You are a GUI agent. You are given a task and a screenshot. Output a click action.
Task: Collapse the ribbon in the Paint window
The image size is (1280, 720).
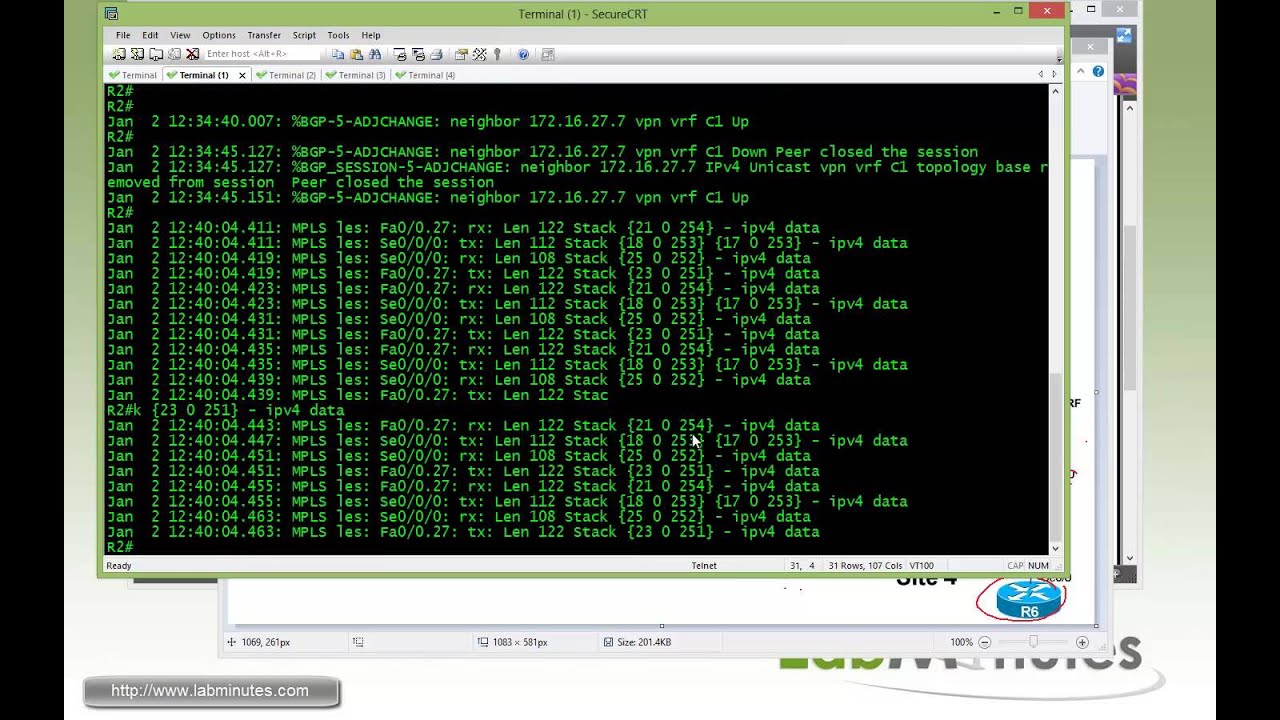pyautogui.click(x=1080, y=71)
